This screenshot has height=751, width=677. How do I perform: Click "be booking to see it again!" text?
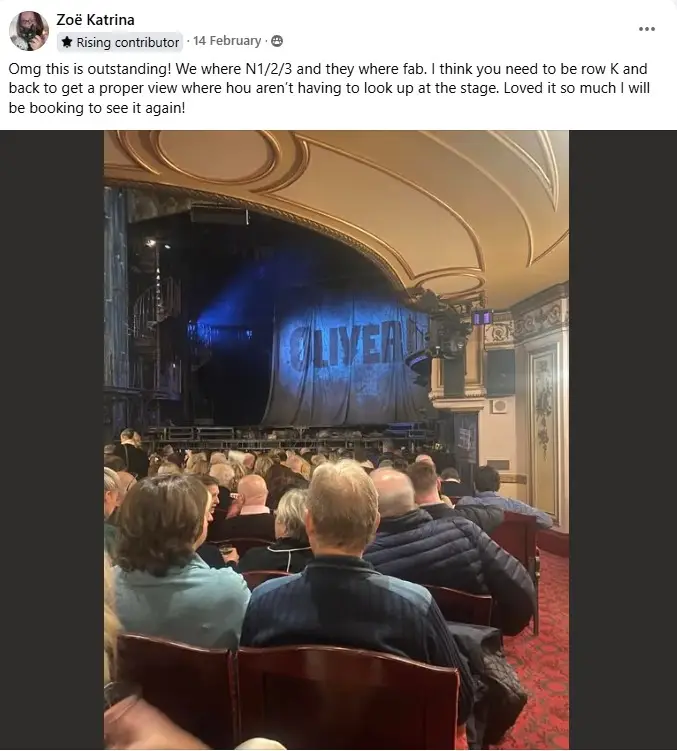[x=97, y=108]
